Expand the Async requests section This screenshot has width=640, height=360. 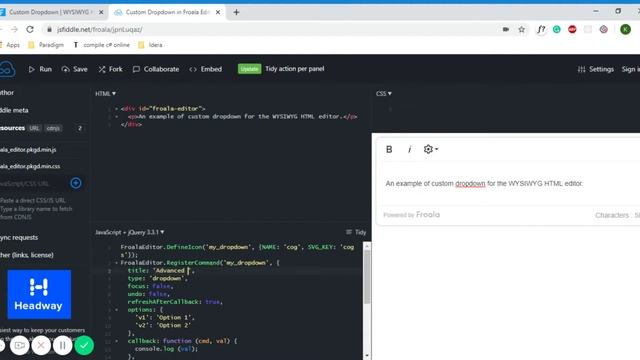pyautogui.click(x=19, y=238)
